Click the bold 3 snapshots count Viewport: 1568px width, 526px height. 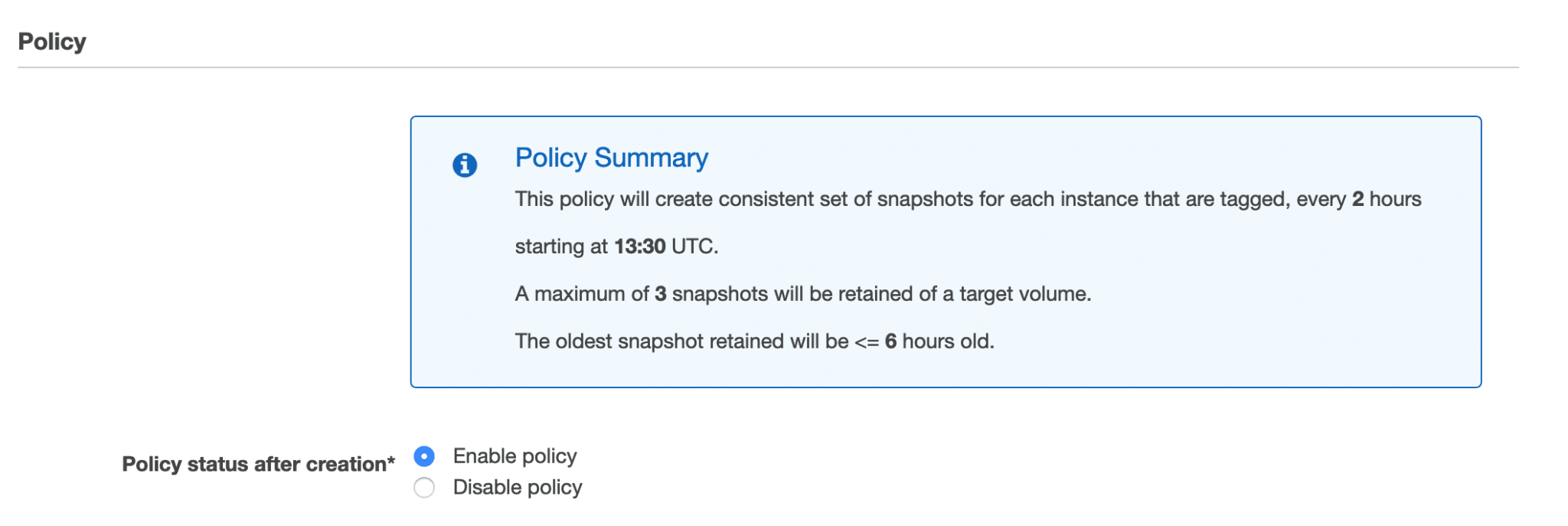[x=660, y=294]
